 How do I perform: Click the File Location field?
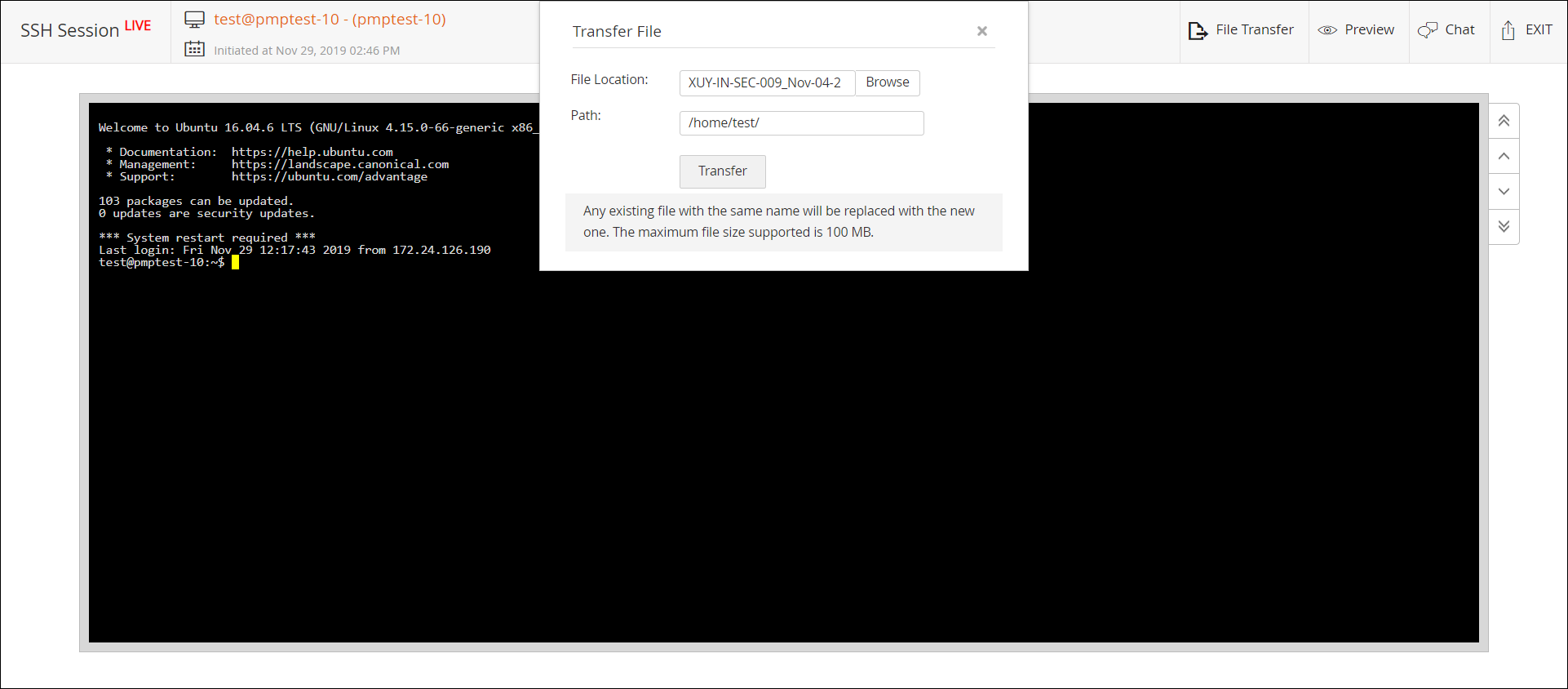tap(767, 82)
